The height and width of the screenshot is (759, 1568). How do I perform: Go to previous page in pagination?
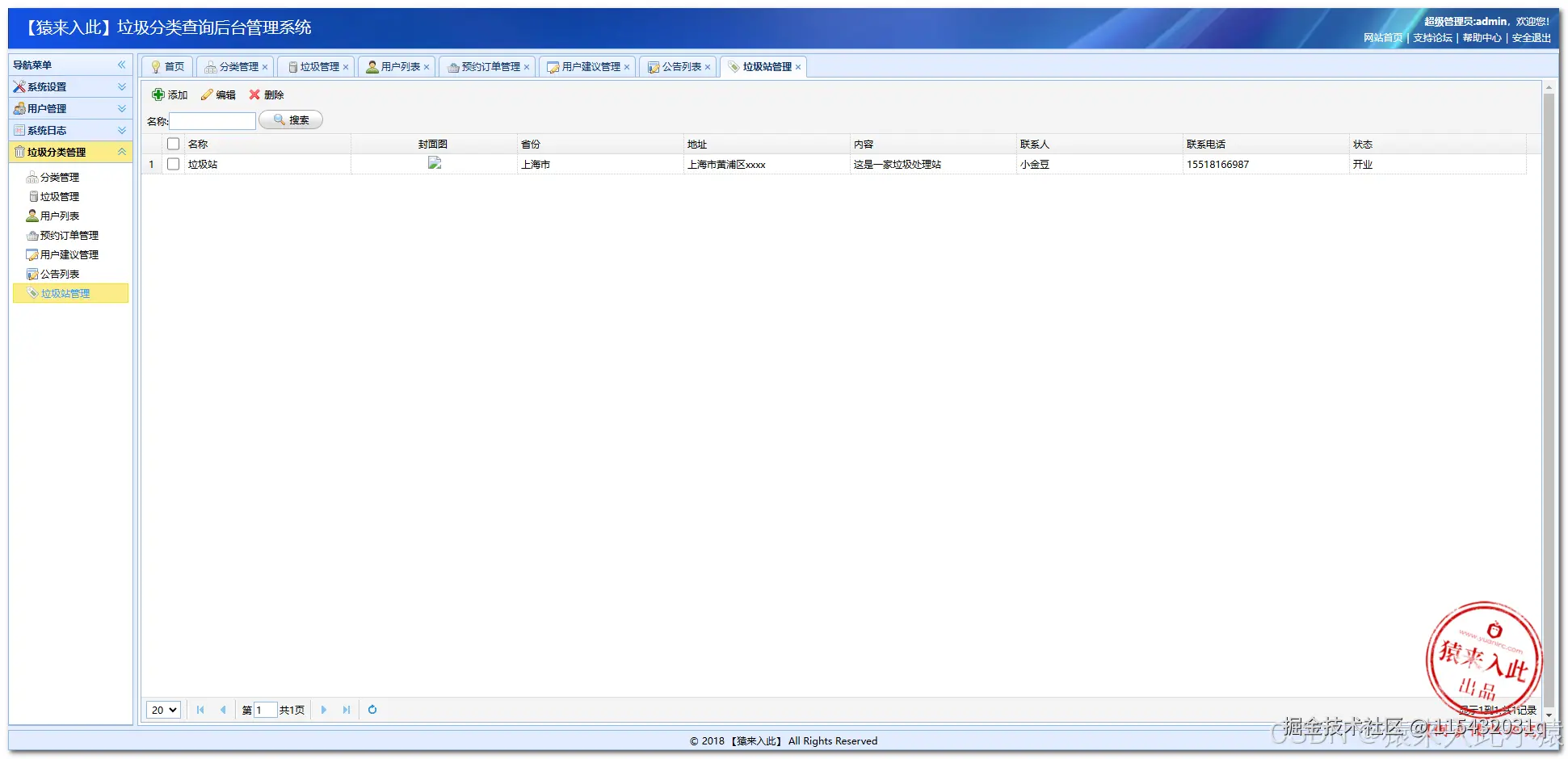pos(223,710)
